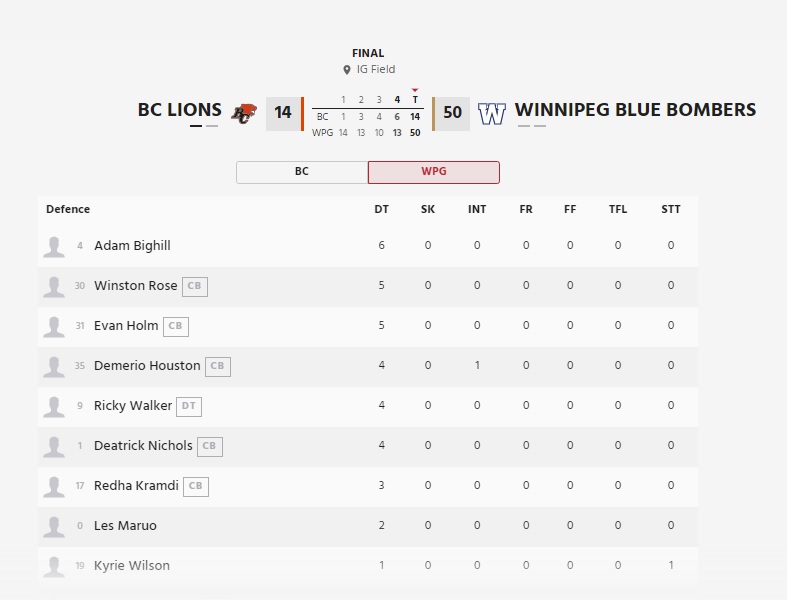Click the STT column header
The image size is (787, 600).
(x=670, y=210)
